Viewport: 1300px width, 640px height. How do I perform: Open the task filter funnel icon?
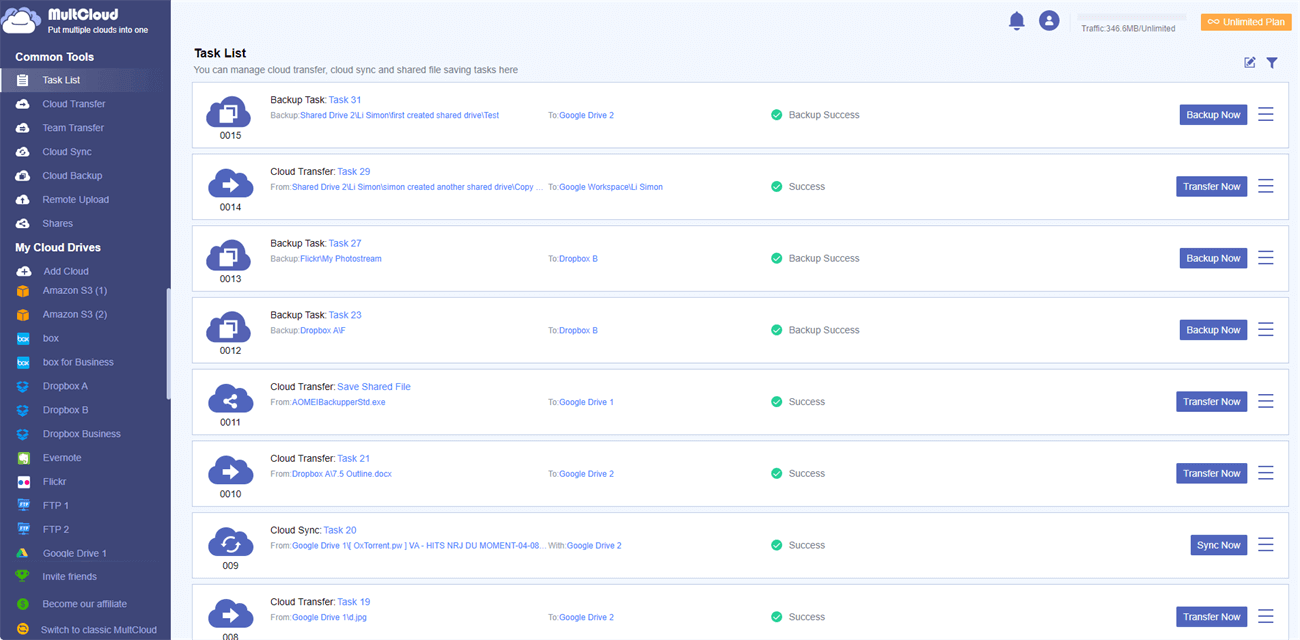pyautogui.click(x=1272, y=63)
